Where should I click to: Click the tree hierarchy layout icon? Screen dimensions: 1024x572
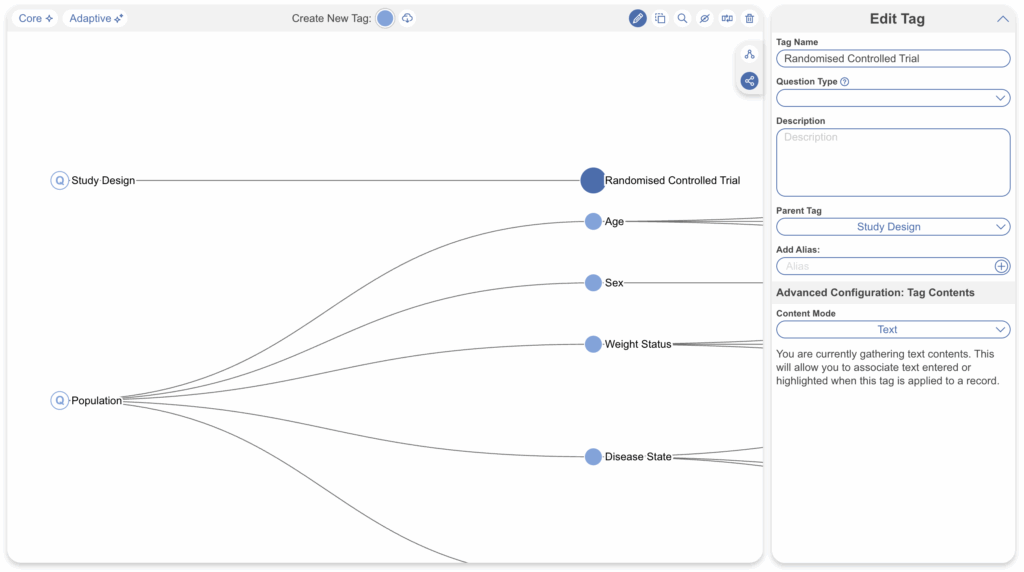pos(749,54)
